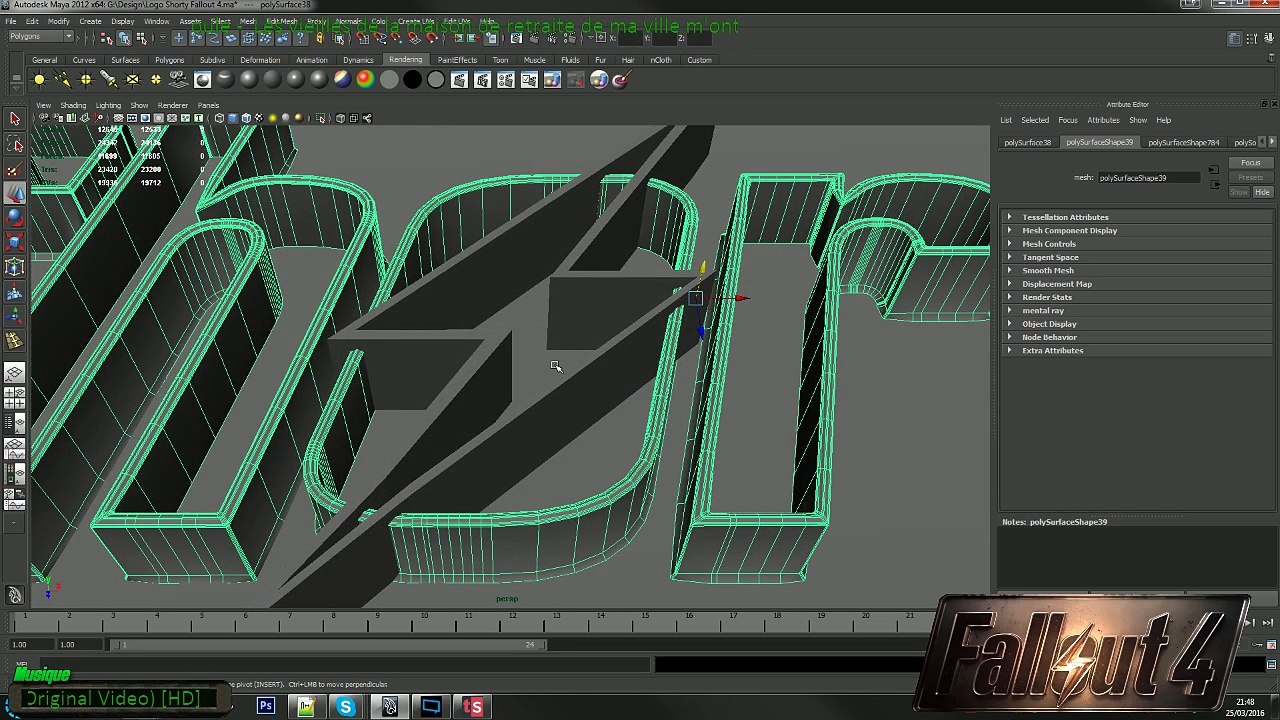Activate the Soft Modification tool
The width and height of the screenshot is (1280, 720).
[x=15, y=292]
